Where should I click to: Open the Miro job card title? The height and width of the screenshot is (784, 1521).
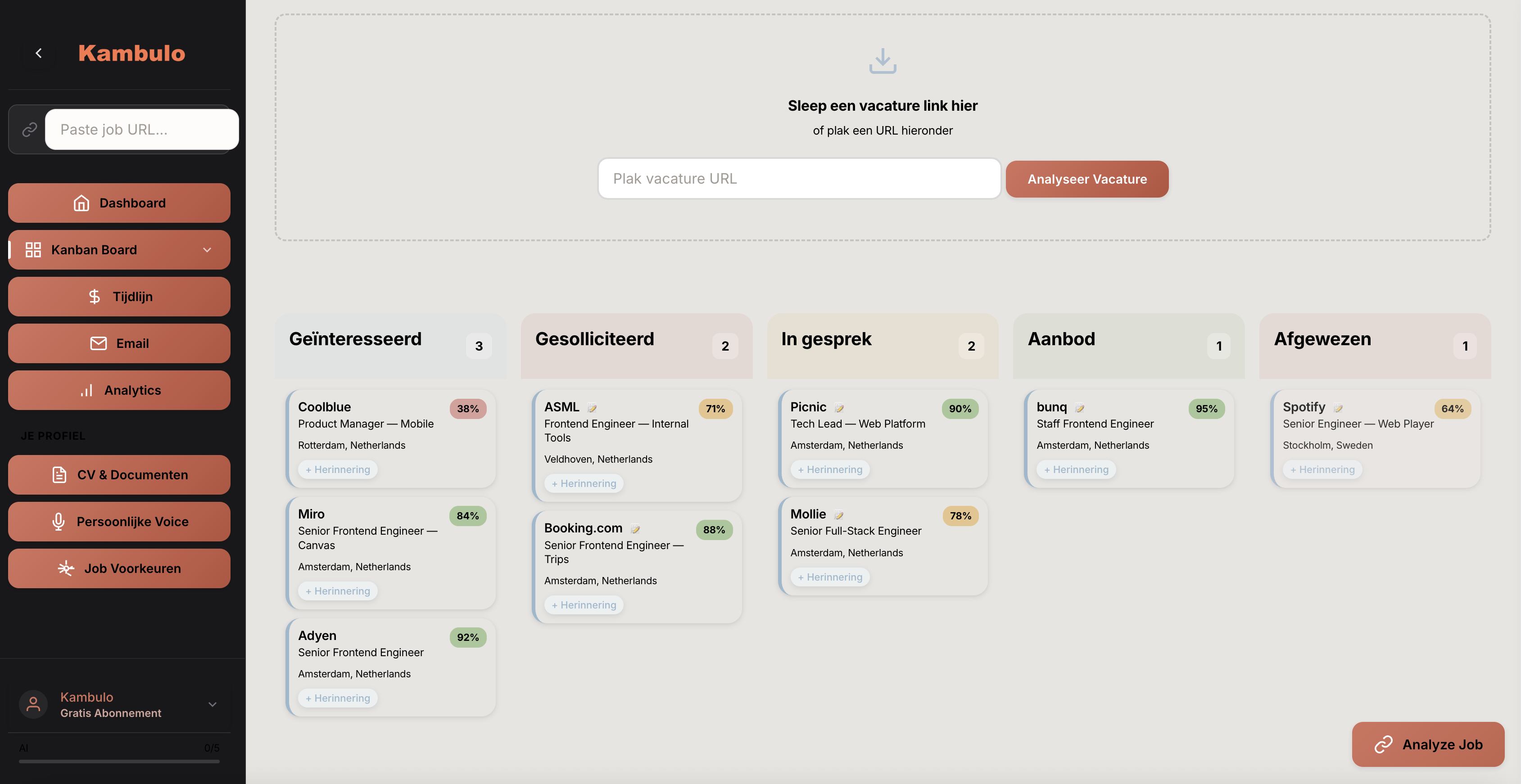311,514
